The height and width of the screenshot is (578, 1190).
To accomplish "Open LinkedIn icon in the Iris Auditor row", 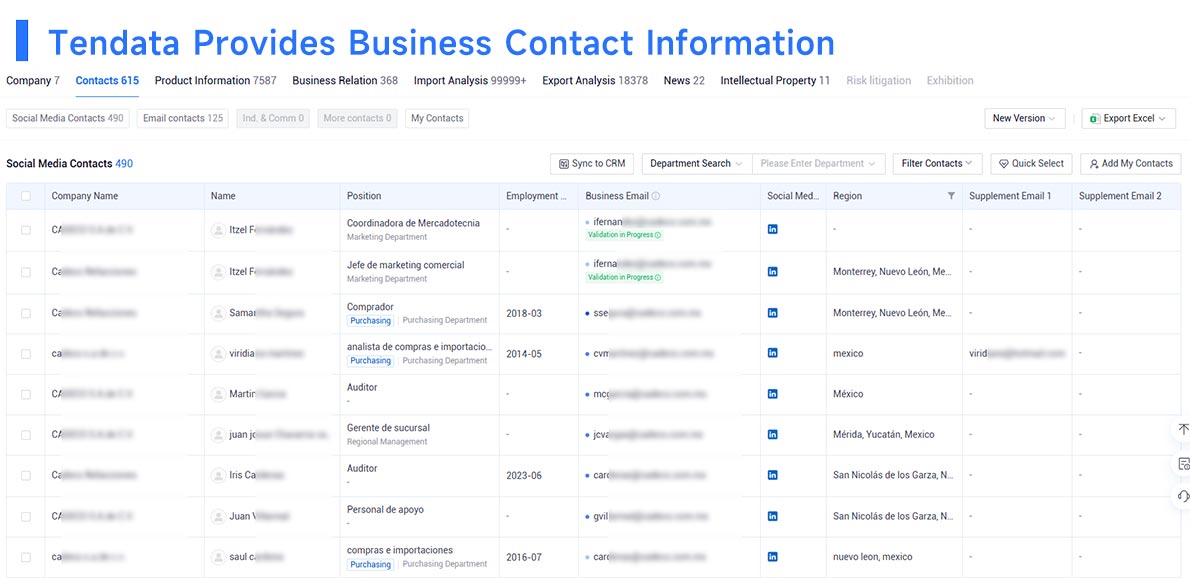I will point(773,475).
